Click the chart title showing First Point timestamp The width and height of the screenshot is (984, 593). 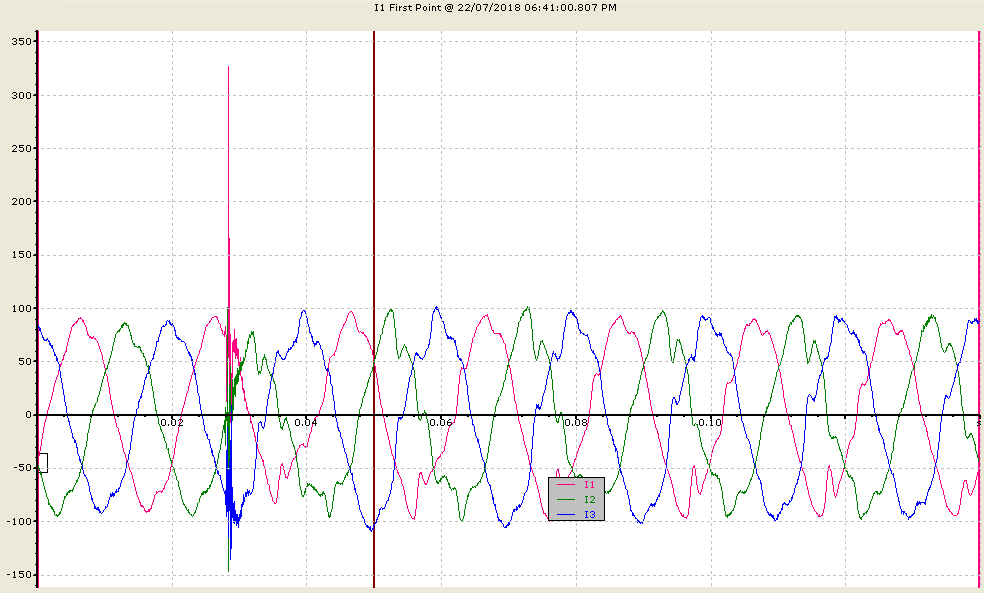coord(495,8)
